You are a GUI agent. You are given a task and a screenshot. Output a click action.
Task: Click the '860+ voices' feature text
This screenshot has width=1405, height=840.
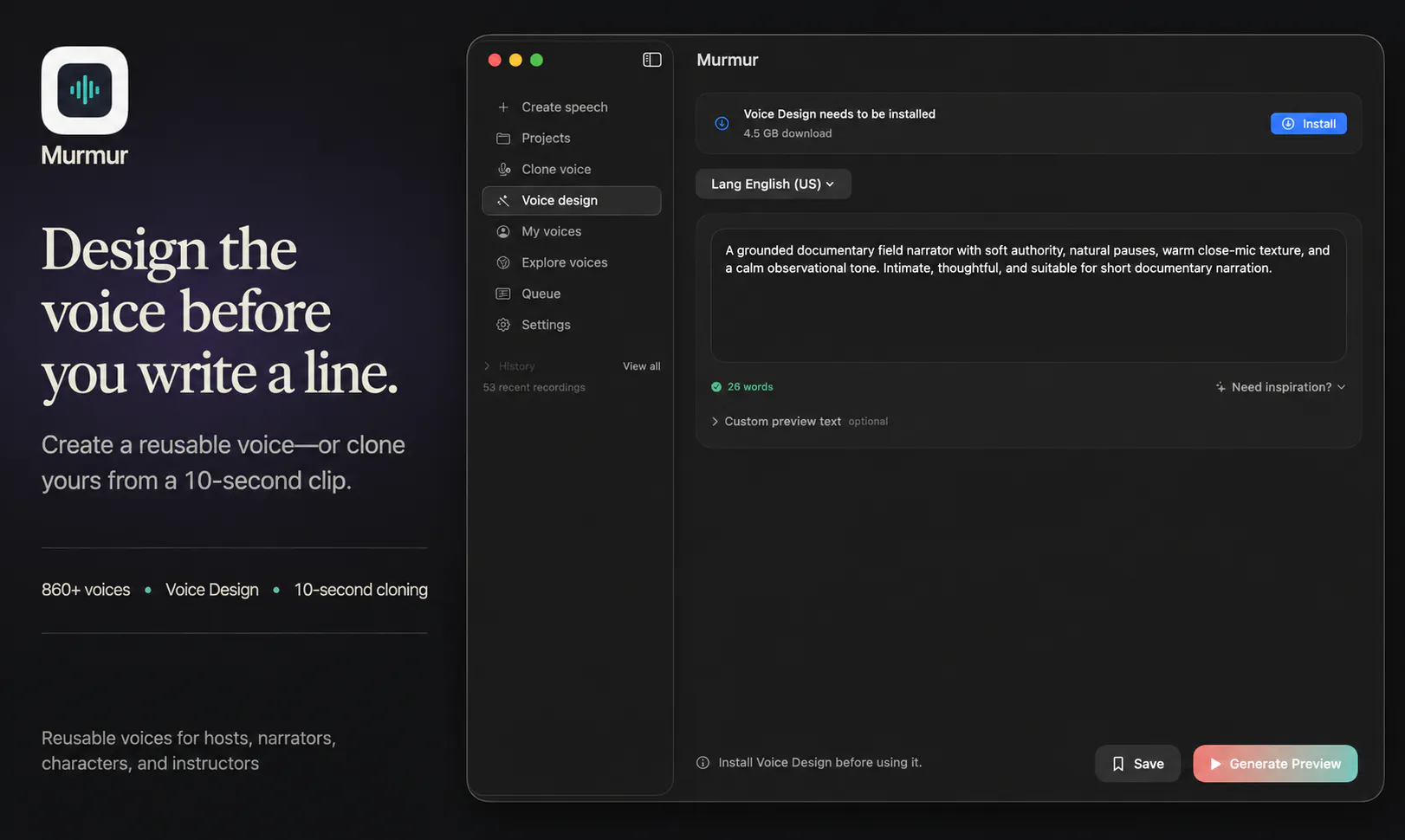pyautogui.click(x=86, y=590)
